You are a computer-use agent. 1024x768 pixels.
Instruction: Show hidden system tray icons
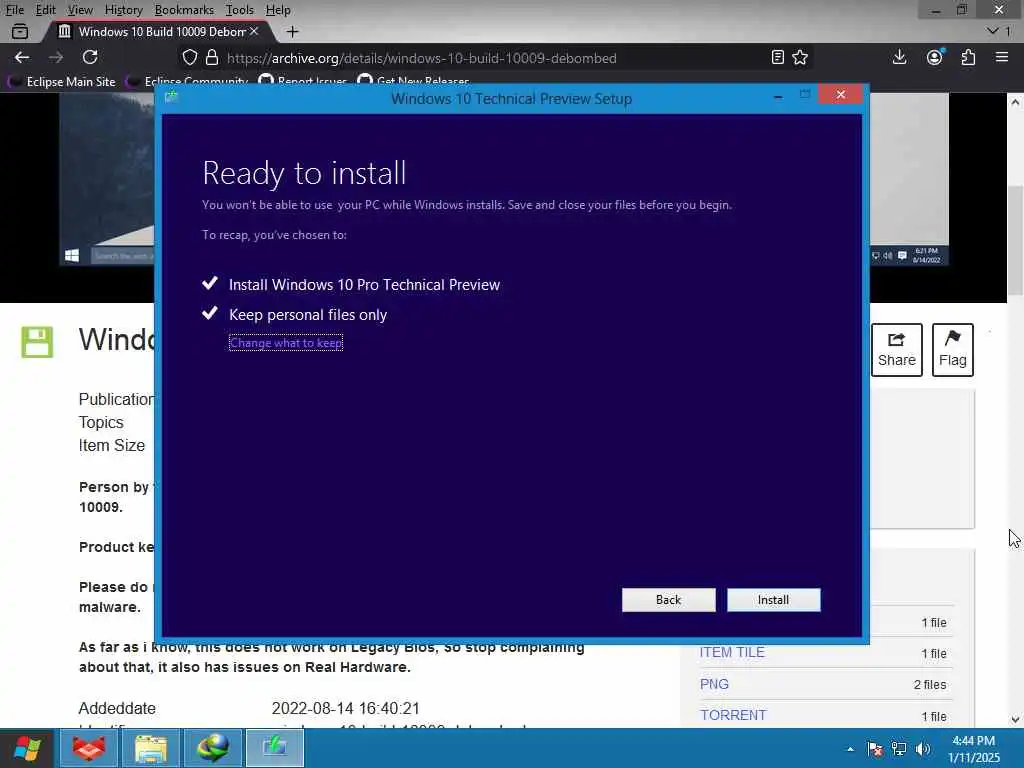coord(850,749)
